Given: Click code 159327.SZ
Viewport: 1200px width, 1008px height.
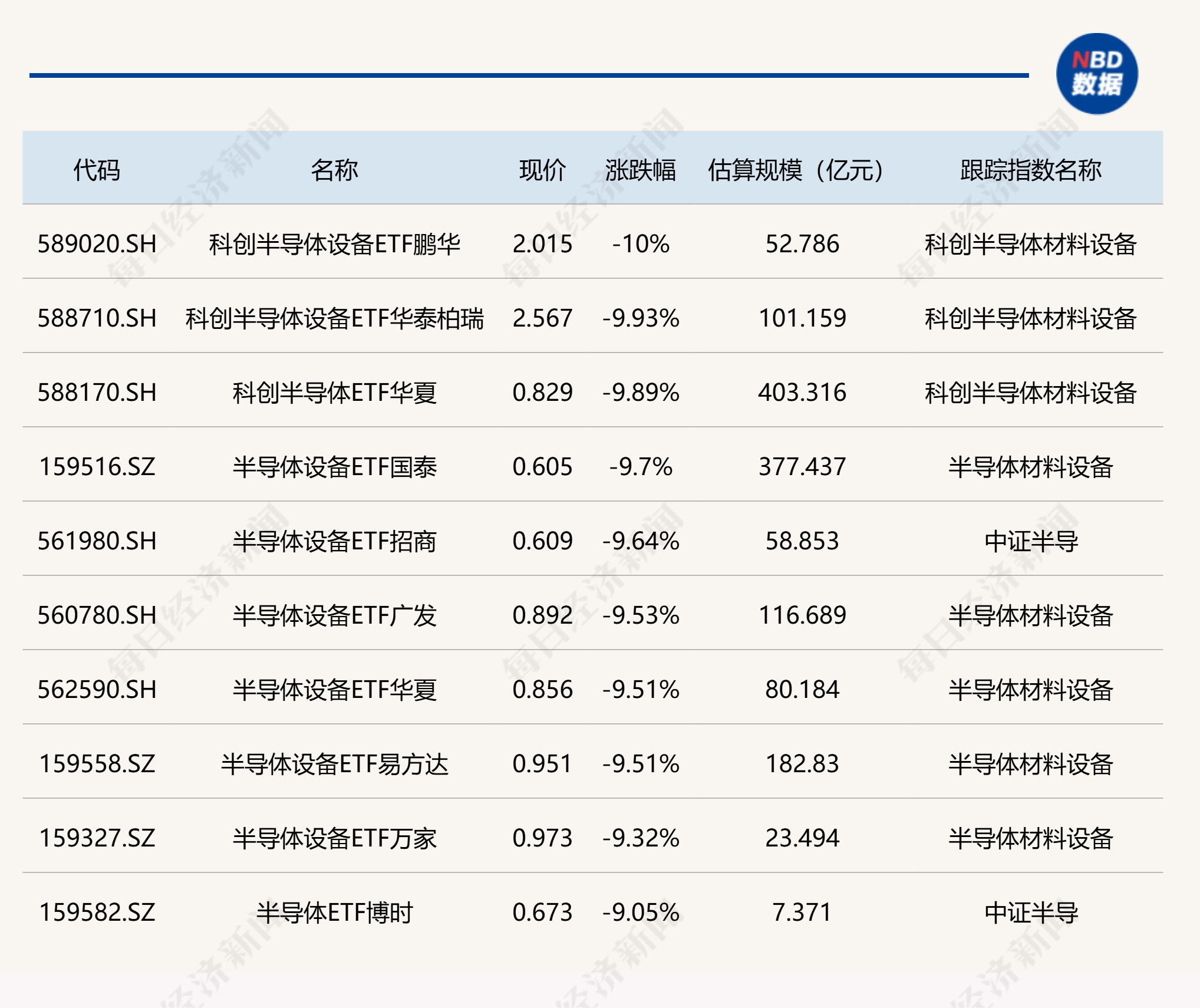Looking at the screenshot, I should 97,838.
